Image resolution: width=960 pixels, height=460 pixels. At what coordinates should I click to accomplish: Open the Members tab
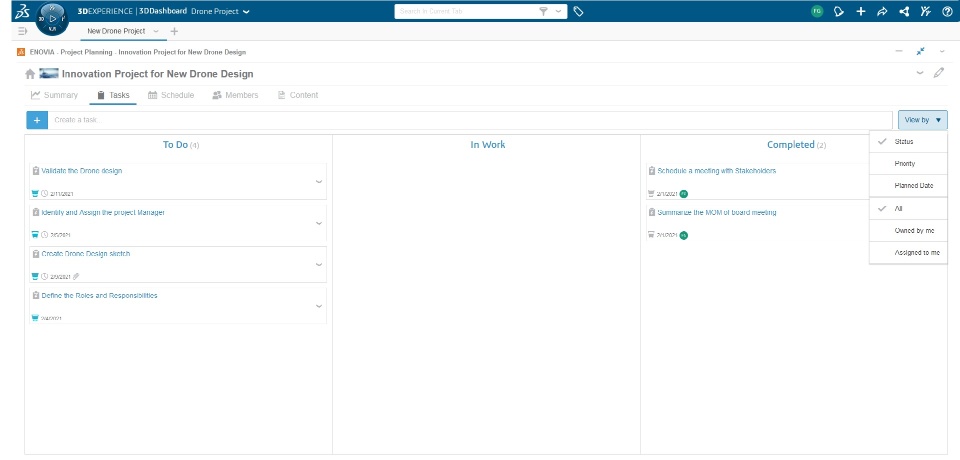coord(235,95)
